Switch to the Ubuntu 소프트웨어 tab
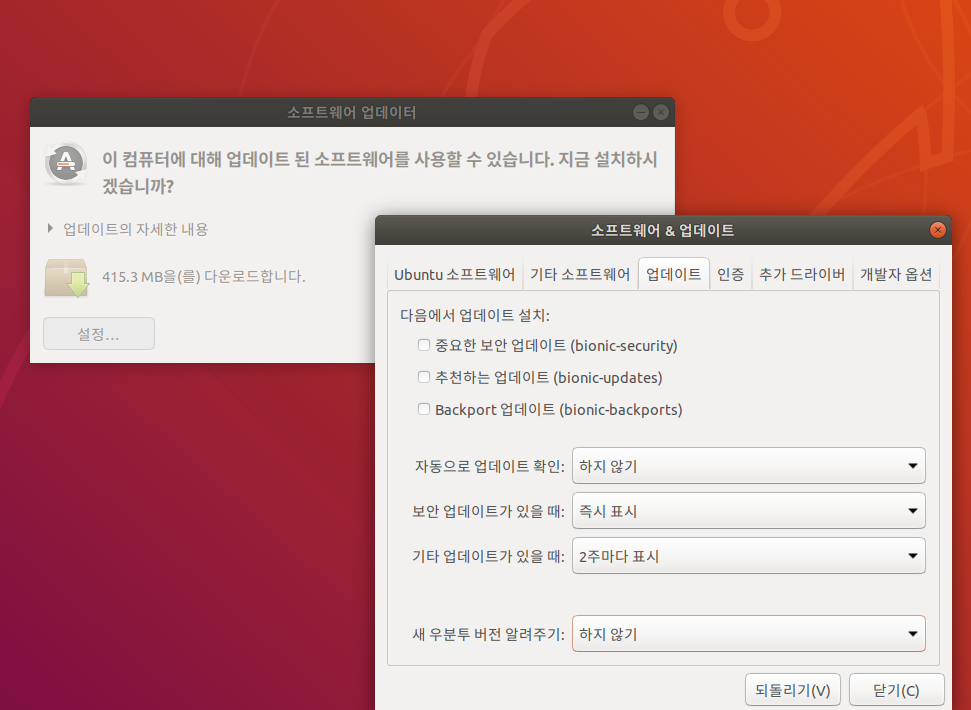The width and height of the screenshot is (971, 710). coord(455,274)
